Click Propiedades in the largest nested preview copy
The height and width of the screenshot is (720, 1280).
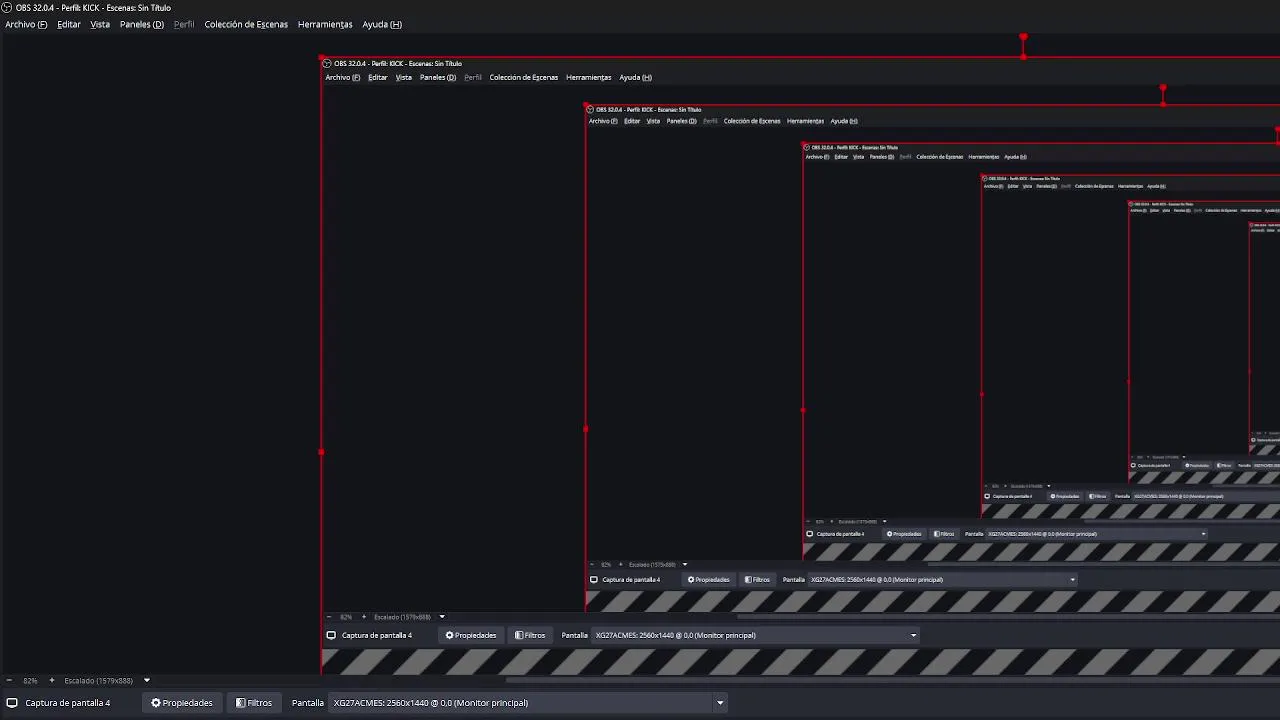coord(471,635)
